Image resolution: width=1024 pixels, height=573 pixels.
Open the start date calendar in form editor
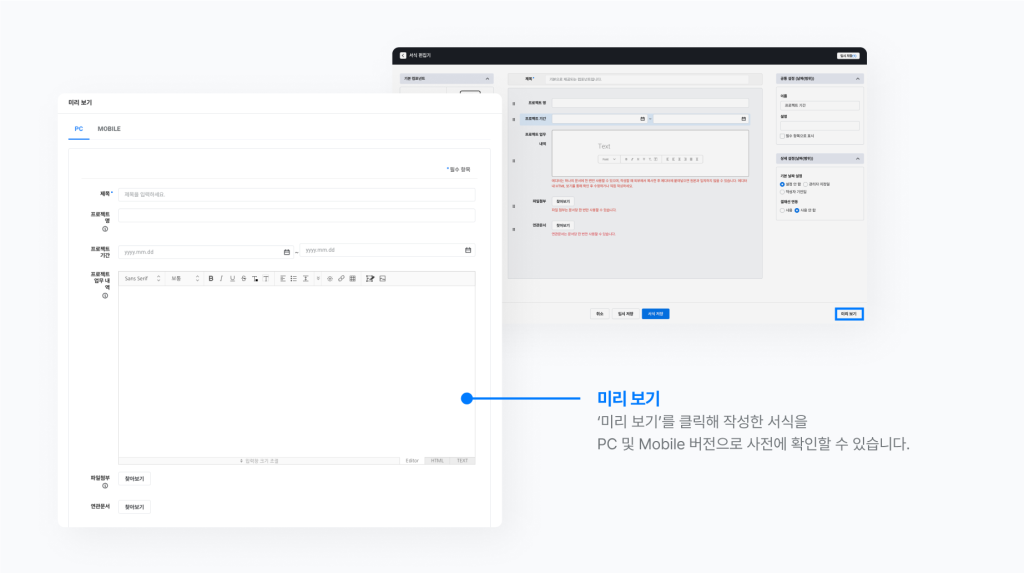tap(642, 119)
